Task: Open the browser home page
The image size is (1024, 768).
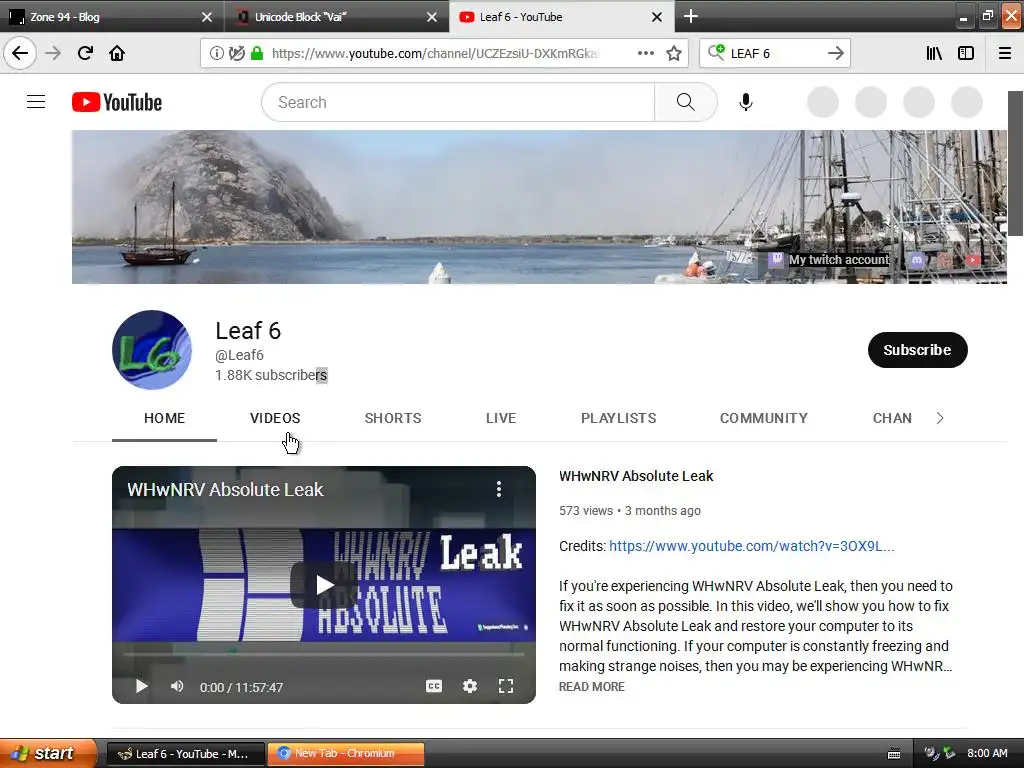Action: pyautogui.click(x=117, y=53)
